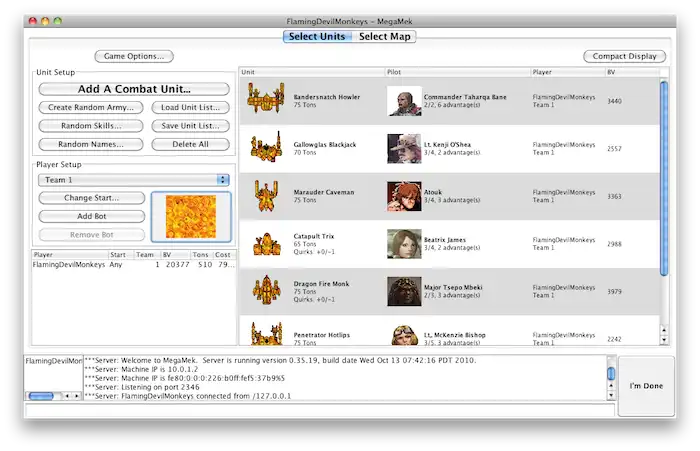This screenshot has height=451, width=700.
Task: Click the I'm Done button
Action: point(646,386)
